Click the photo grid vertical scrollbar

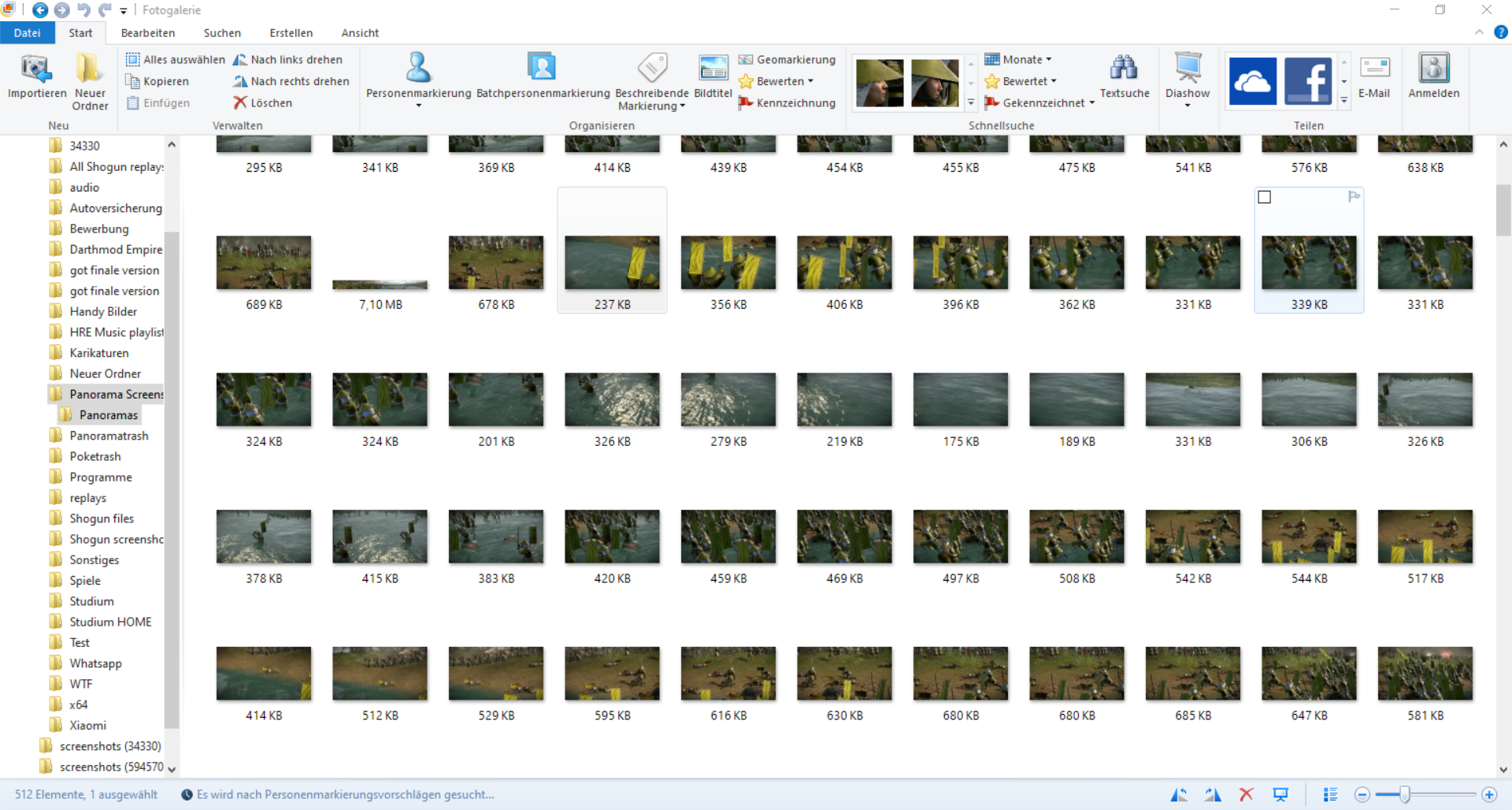(1503, 210)
